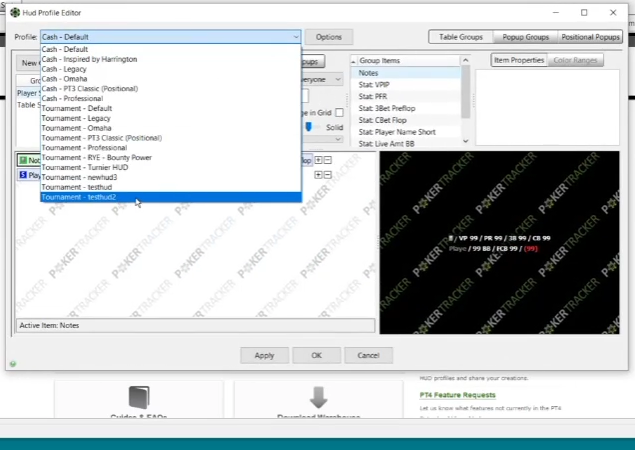The height and width of the screenshot is (450, 635).
Task: Click the HUD preview stat line 'VP 99'
Action: (470, 238)
